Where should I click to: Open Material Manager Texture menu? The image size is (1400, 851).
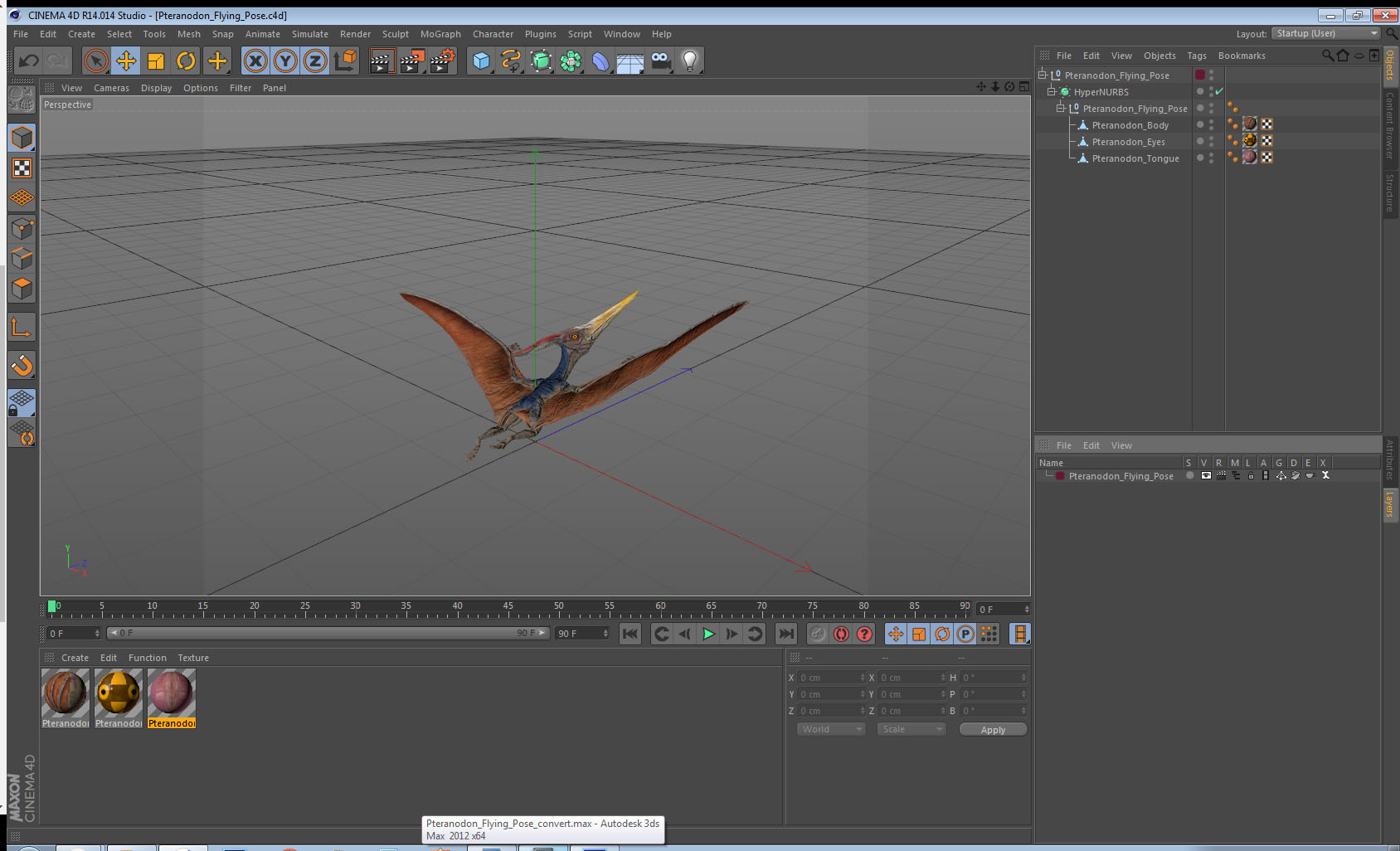(193, 658)
